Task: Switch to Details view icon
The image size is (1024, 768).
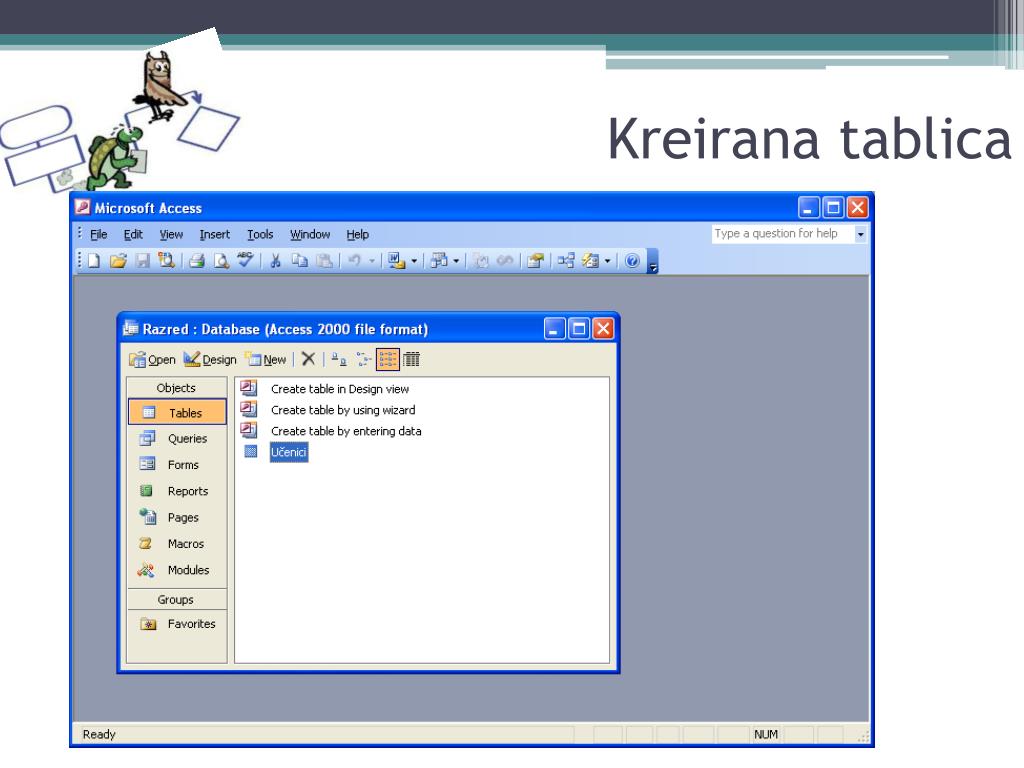Action: [x=411, y=359]
